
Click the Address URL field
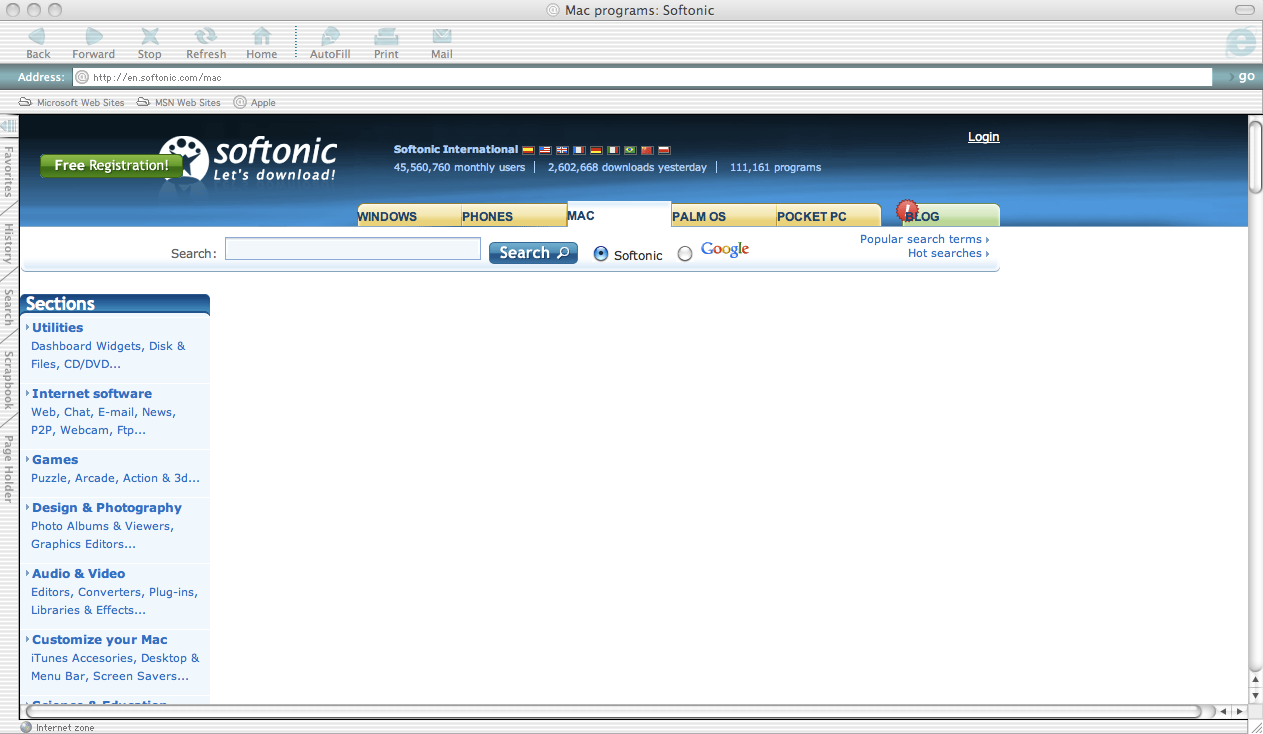[642, 77]
